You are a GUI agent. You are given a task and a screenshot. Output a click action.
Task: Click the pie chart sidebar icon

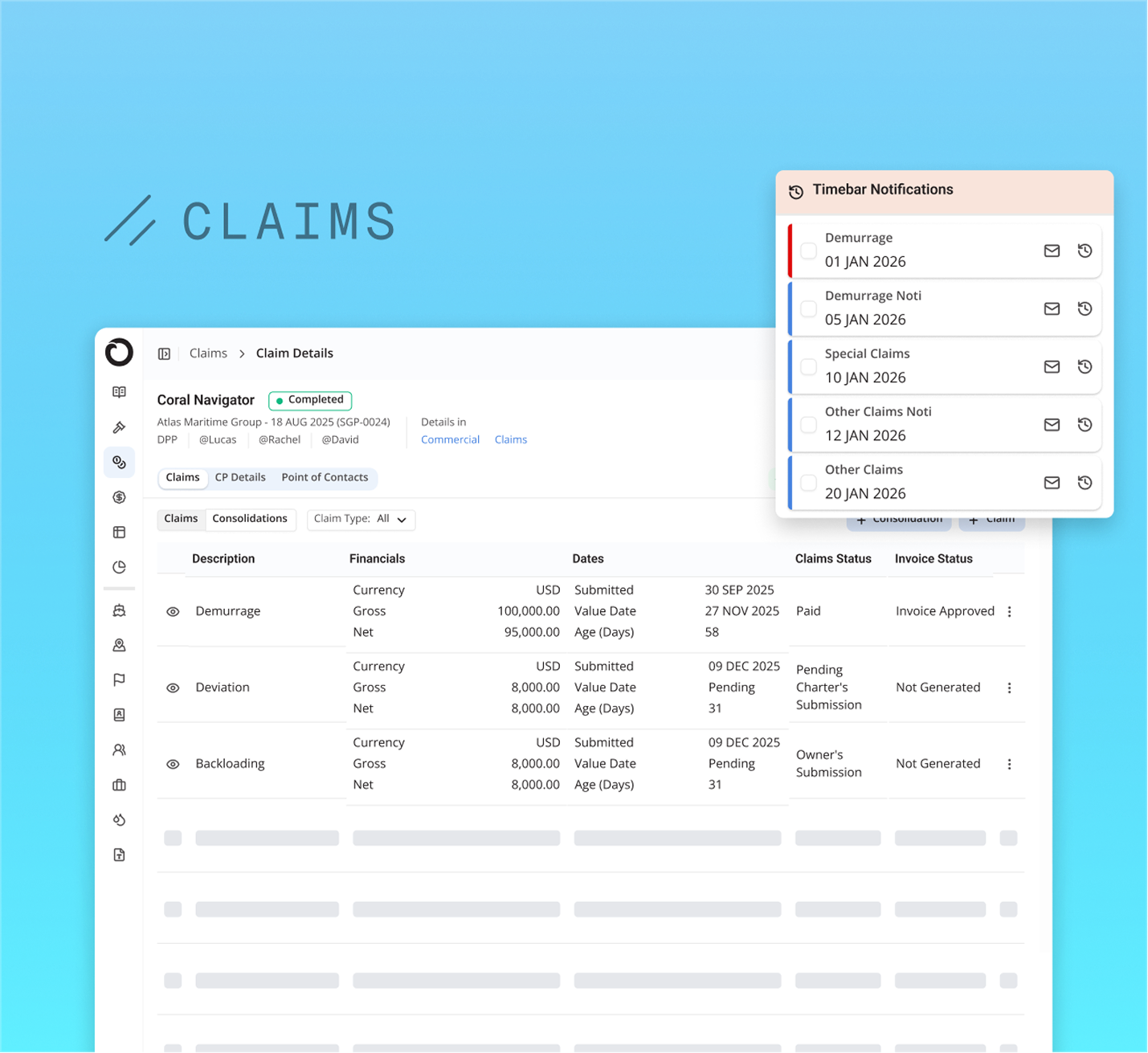(119, 567)
